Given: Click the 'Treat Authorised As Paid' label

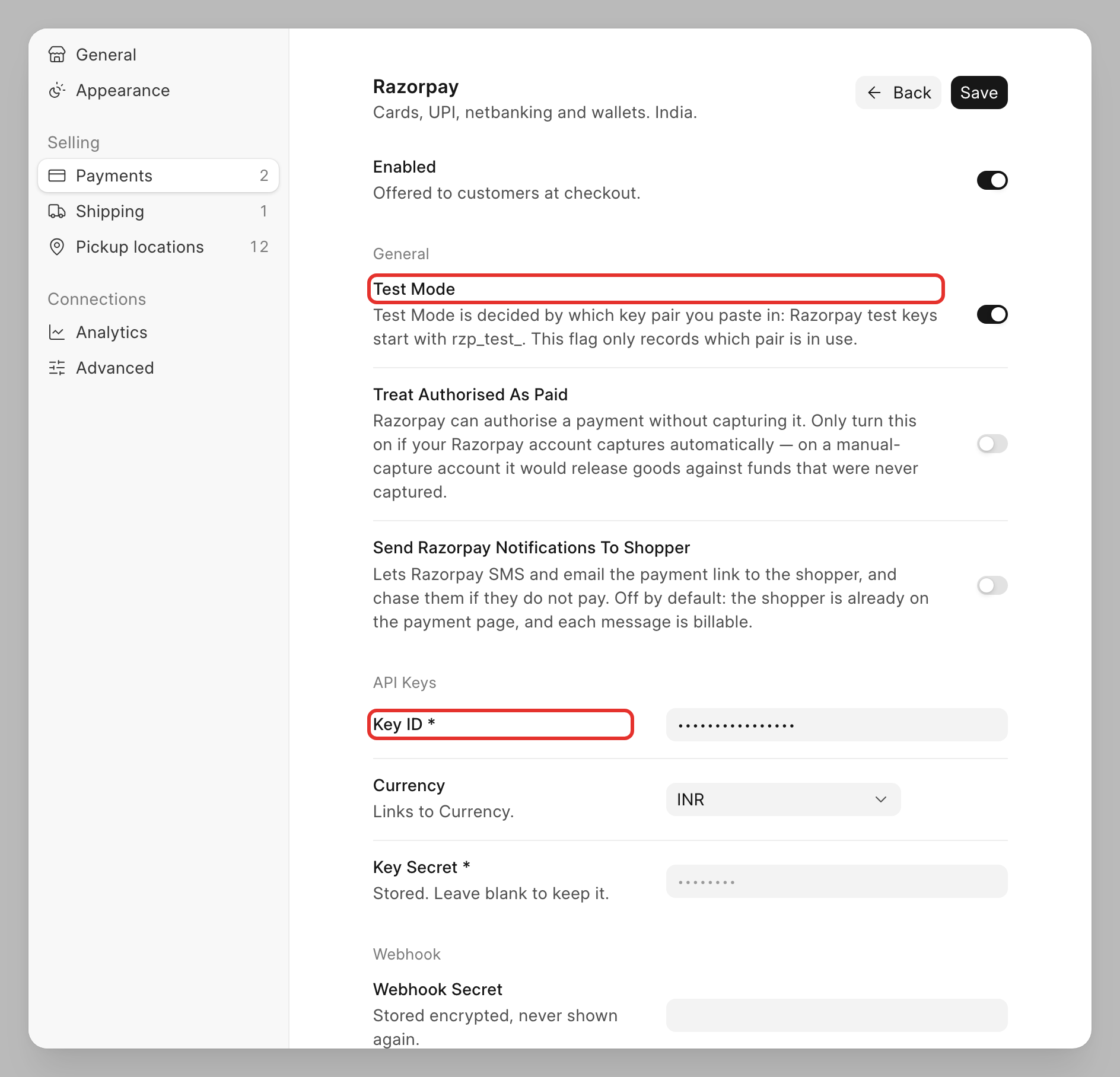Looking at the screenshot, I should tap(470, 395).
